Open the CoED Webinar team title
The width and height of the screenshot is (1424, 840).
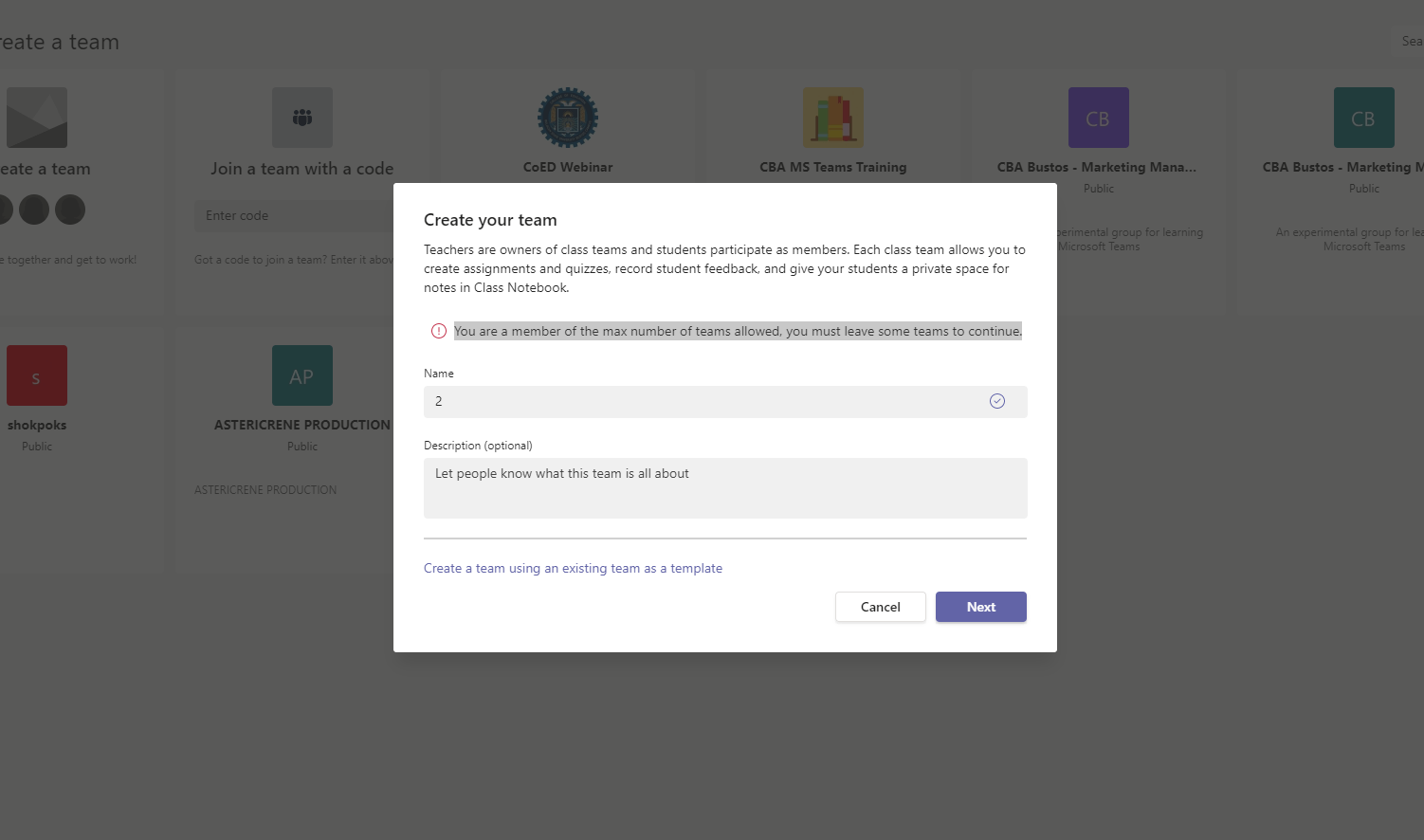coord(568,167)
